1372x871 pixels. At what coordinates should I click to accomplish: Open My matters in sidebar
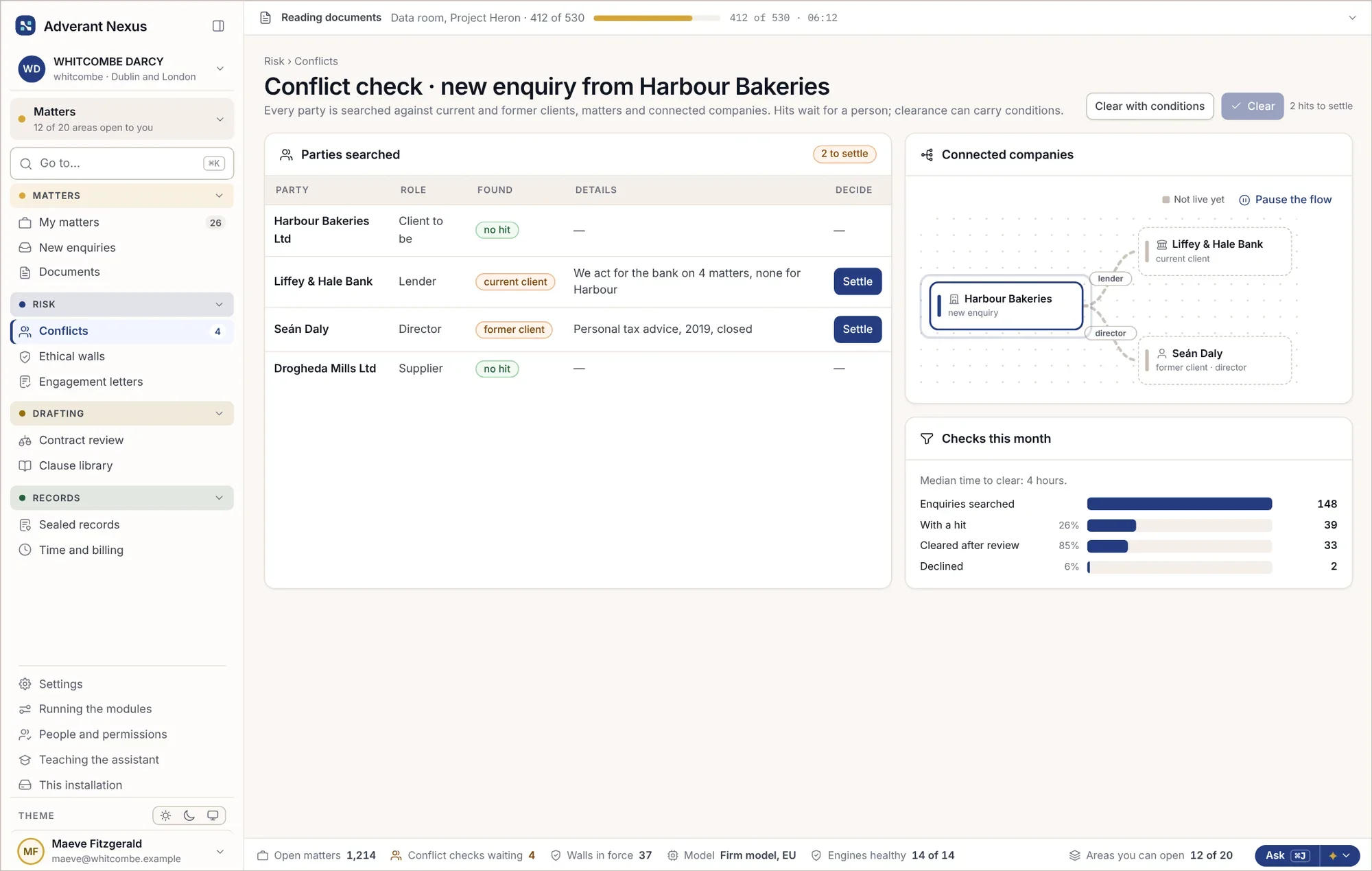point(122,222)
